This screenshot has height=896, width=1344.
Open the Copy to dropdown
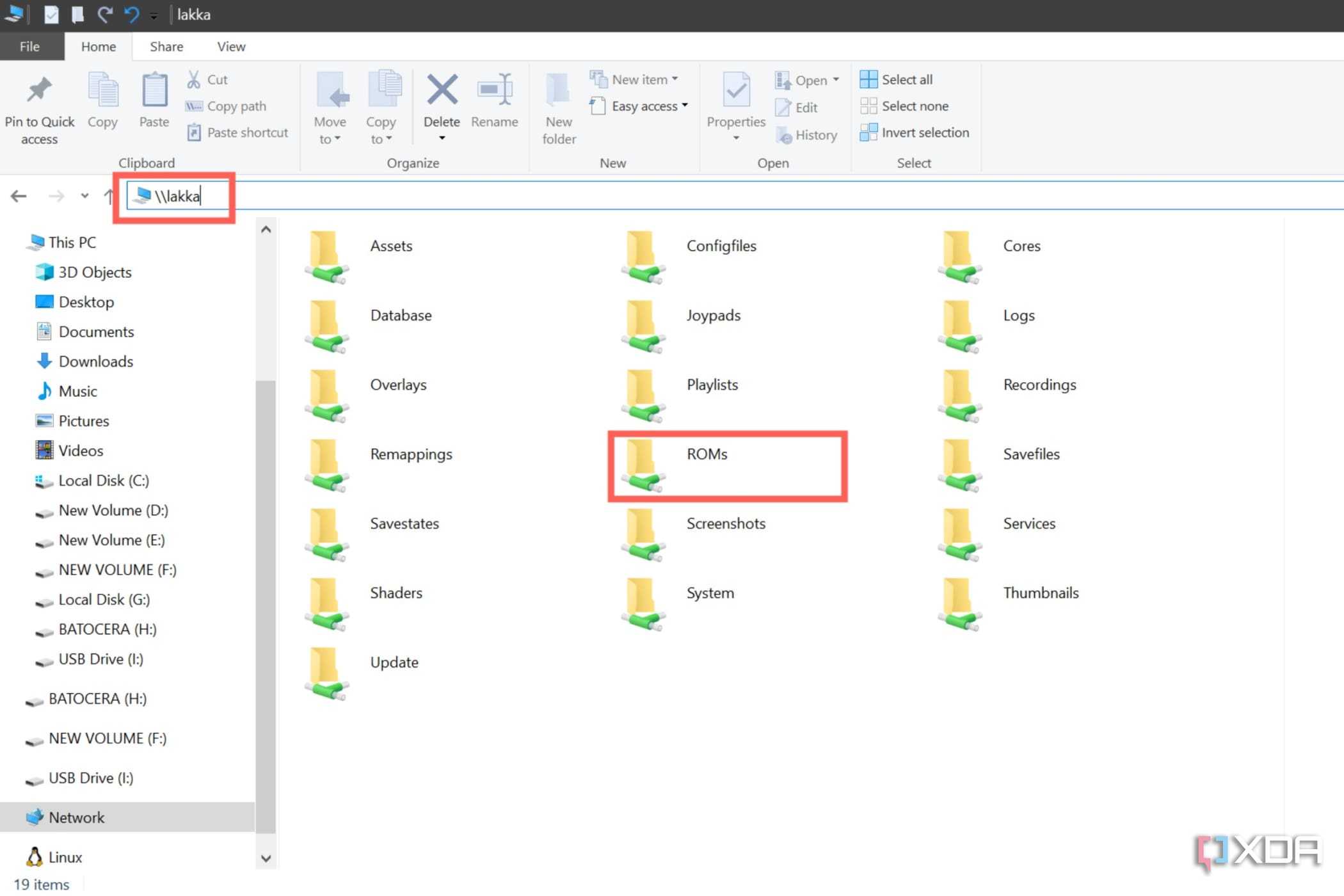click(x=381, y=130)
